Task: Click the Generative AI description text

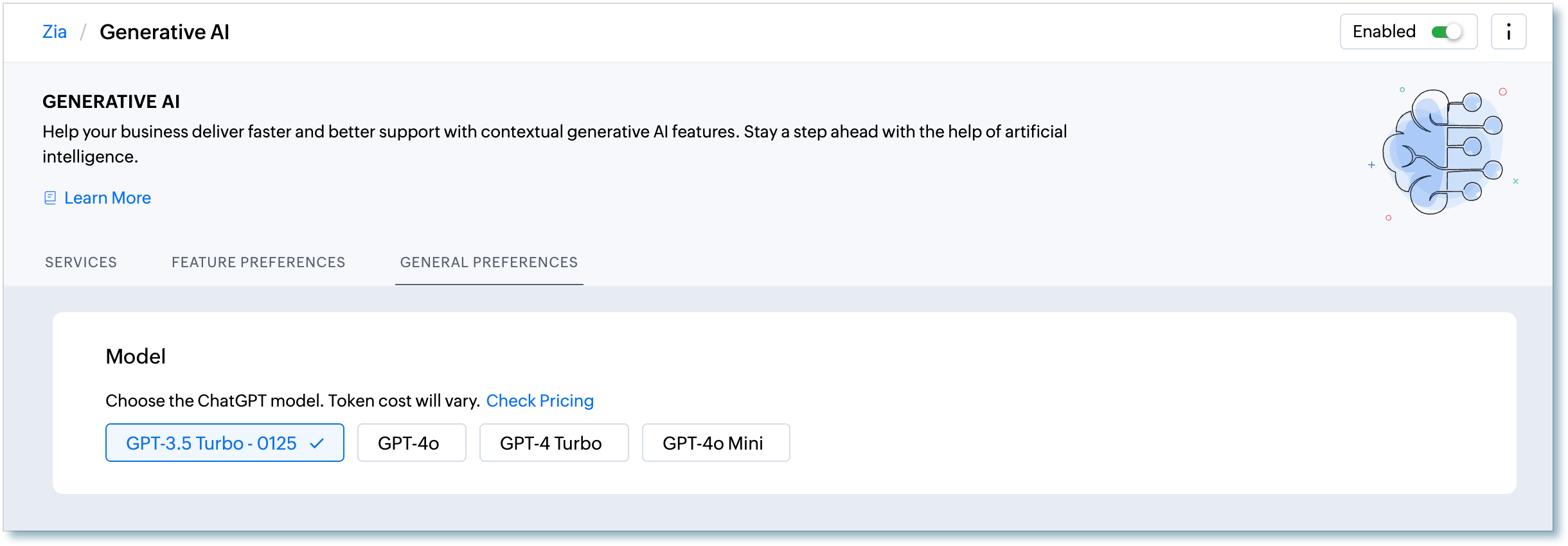Action: (x=555, y=144)
